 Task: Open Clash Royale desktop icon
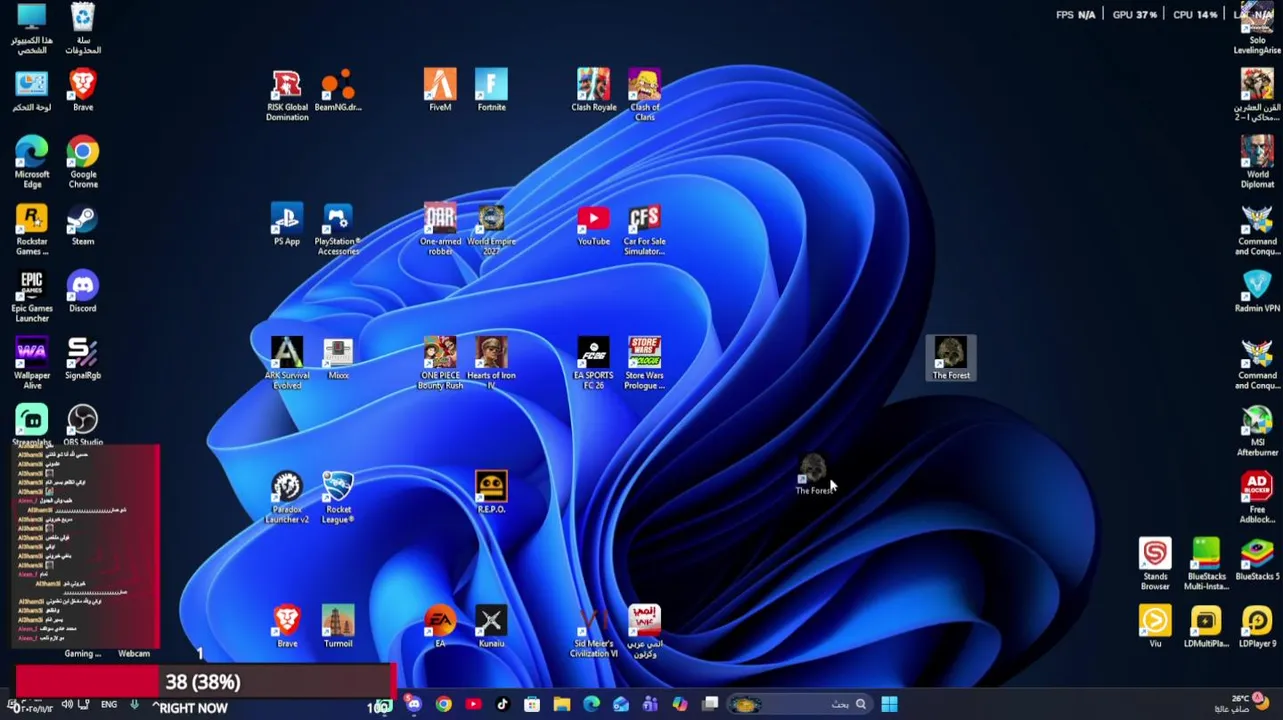(x=593, y=91)
